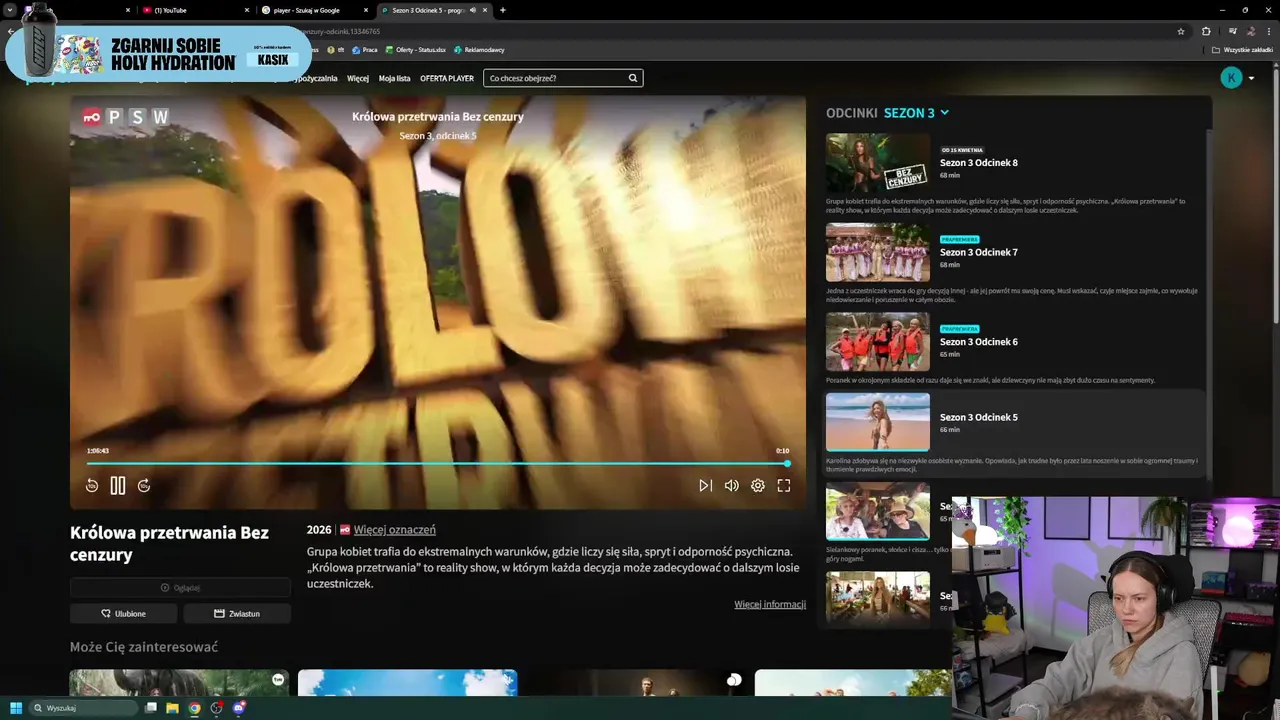
Task: Click the Zwiastun trailer button
Action: coord(237,614)
